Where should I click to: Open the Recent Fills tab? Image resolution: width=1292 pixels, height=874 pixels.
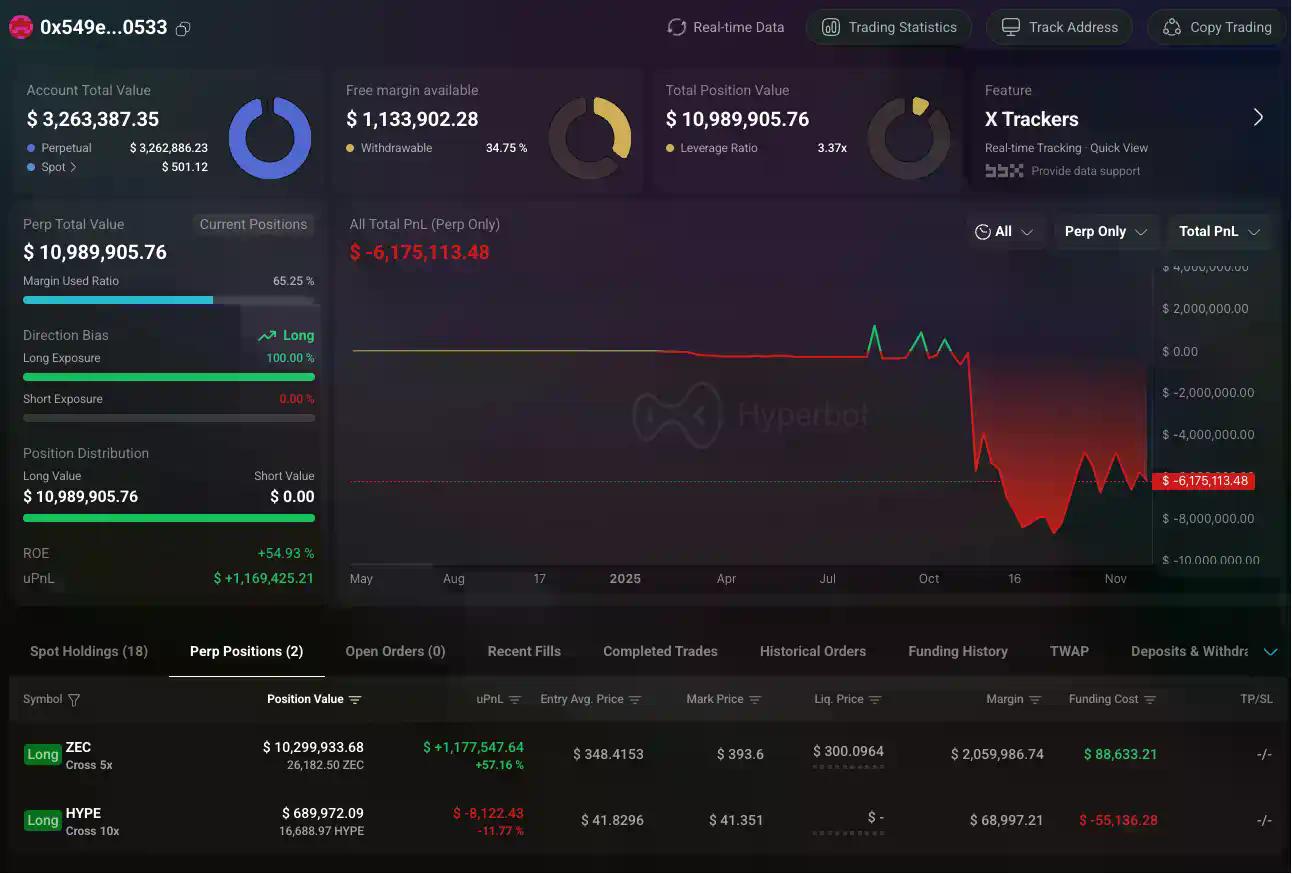[x=524, y=652]
